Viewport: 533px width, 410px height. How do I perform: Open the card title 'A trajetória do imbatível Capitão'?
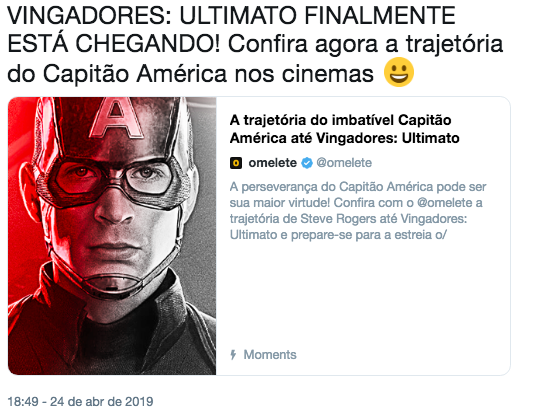pyautogui.click(x=340, y=120)
